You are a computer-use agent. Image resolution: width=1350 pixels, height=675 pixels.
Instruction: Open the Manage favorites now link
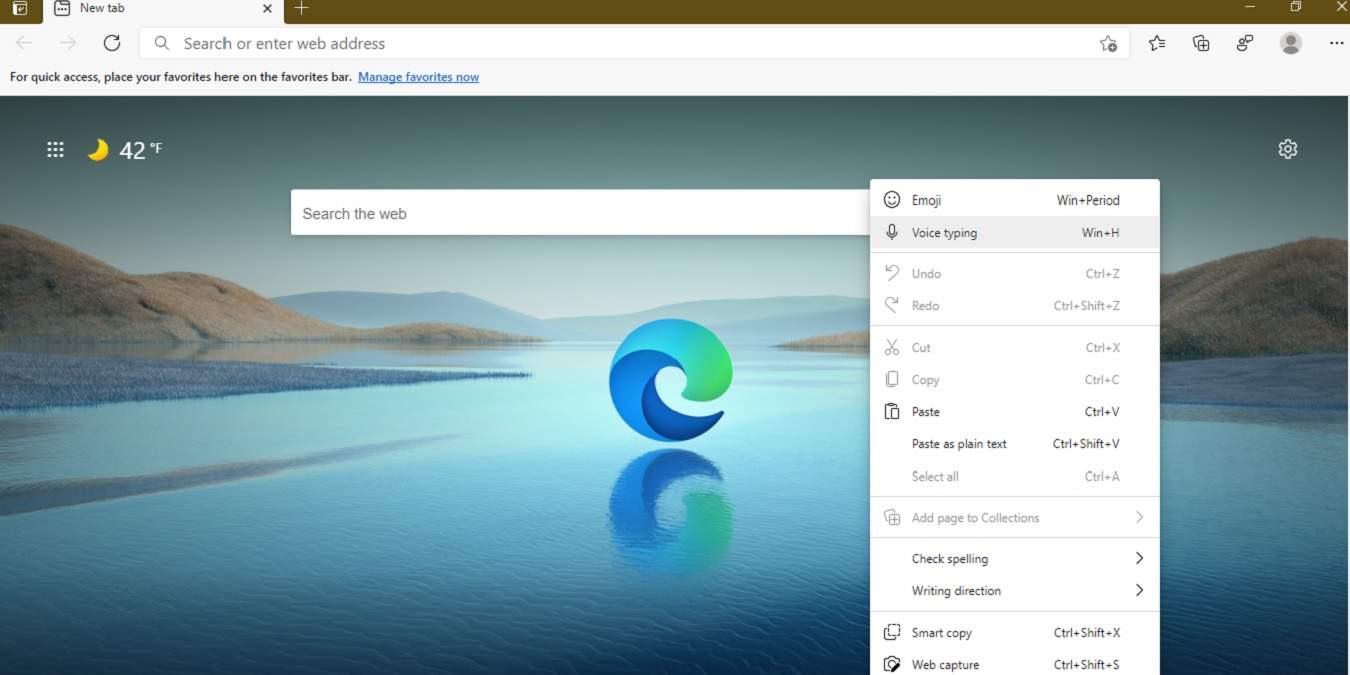coord(418,76)
